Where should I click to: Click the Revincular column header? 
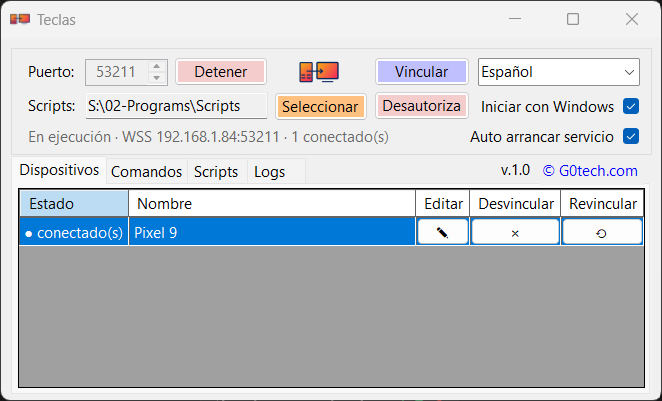click(x=602, y=203)
